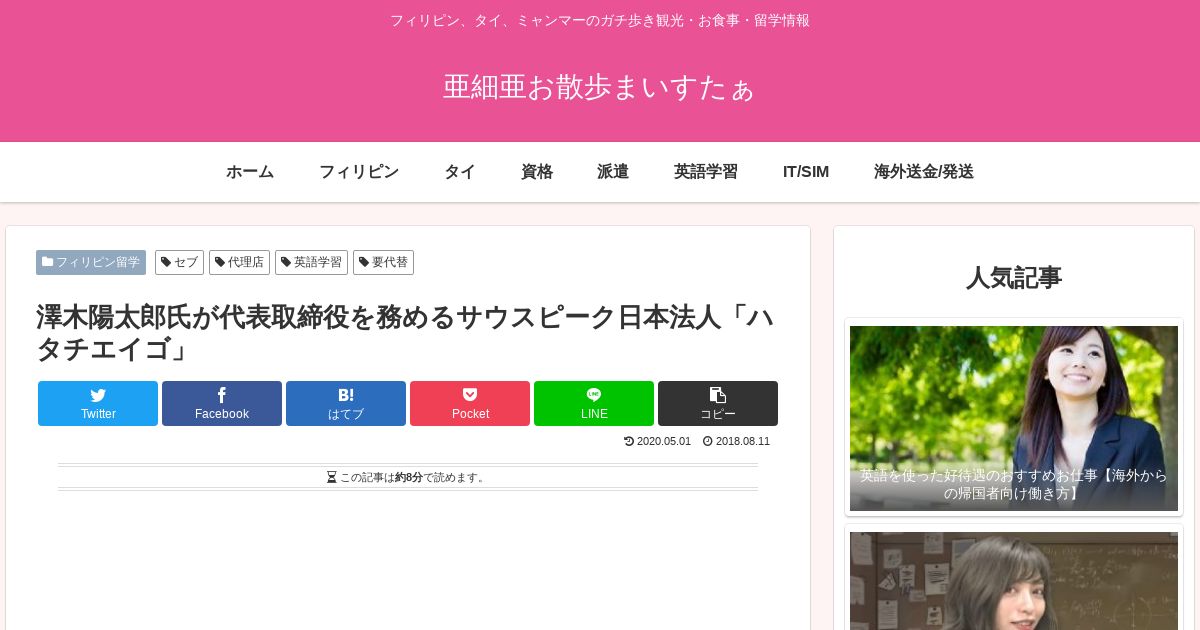The image size is (1200, 630).
Task: Open the セブ tag
Action: point(179,262)
